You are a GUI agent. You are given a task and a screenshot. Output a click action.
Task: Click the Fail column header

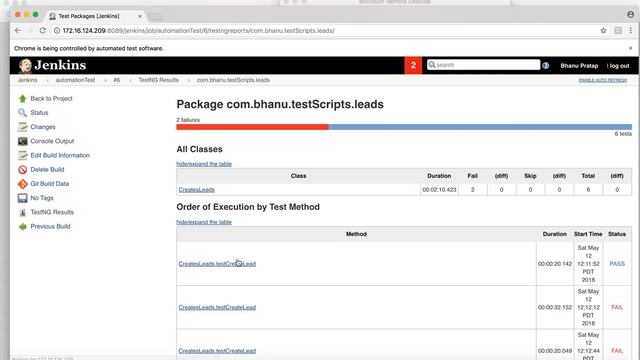click(473, 176)
